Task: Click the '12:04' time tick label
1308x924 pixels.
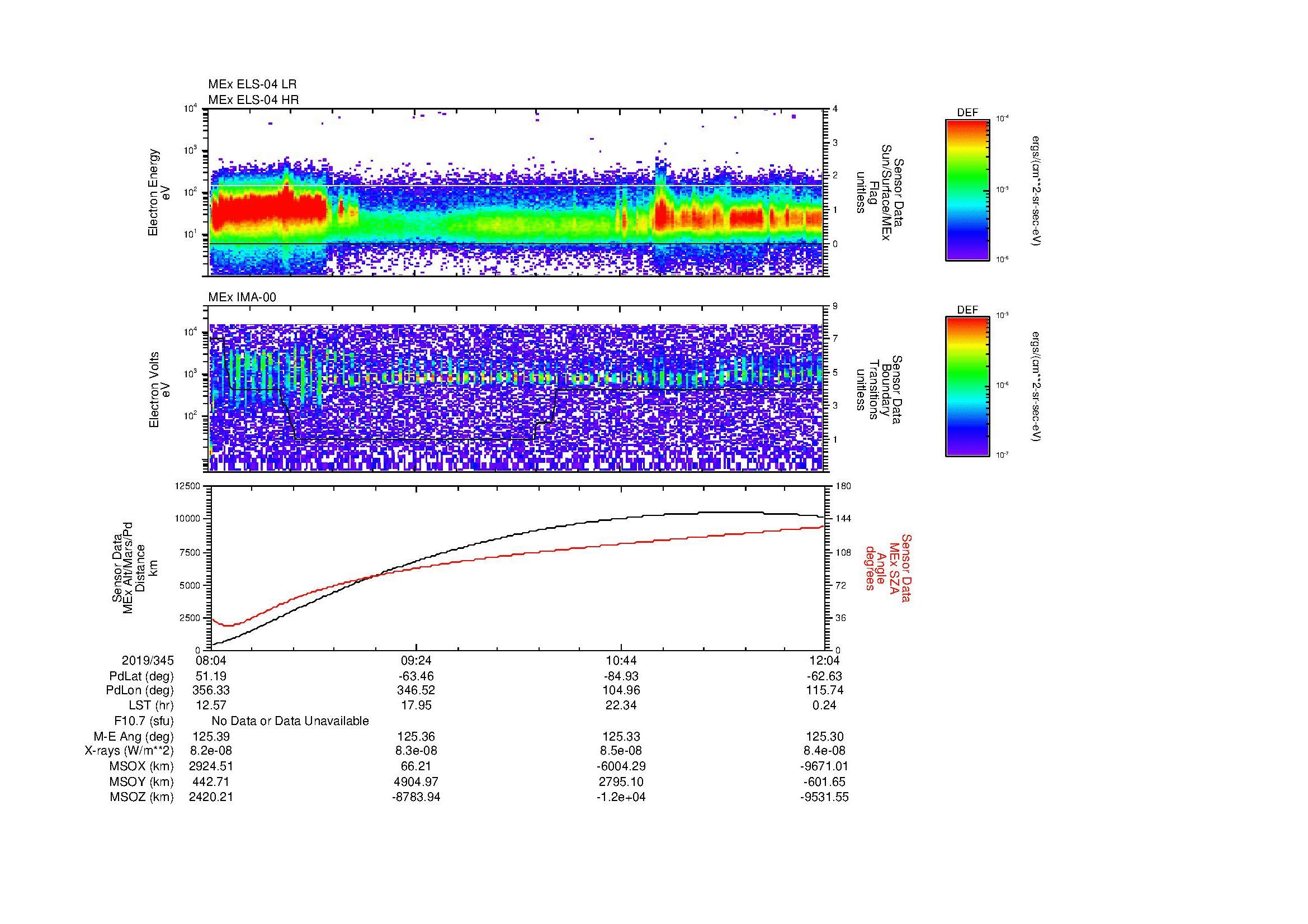Action: point(824,660)
